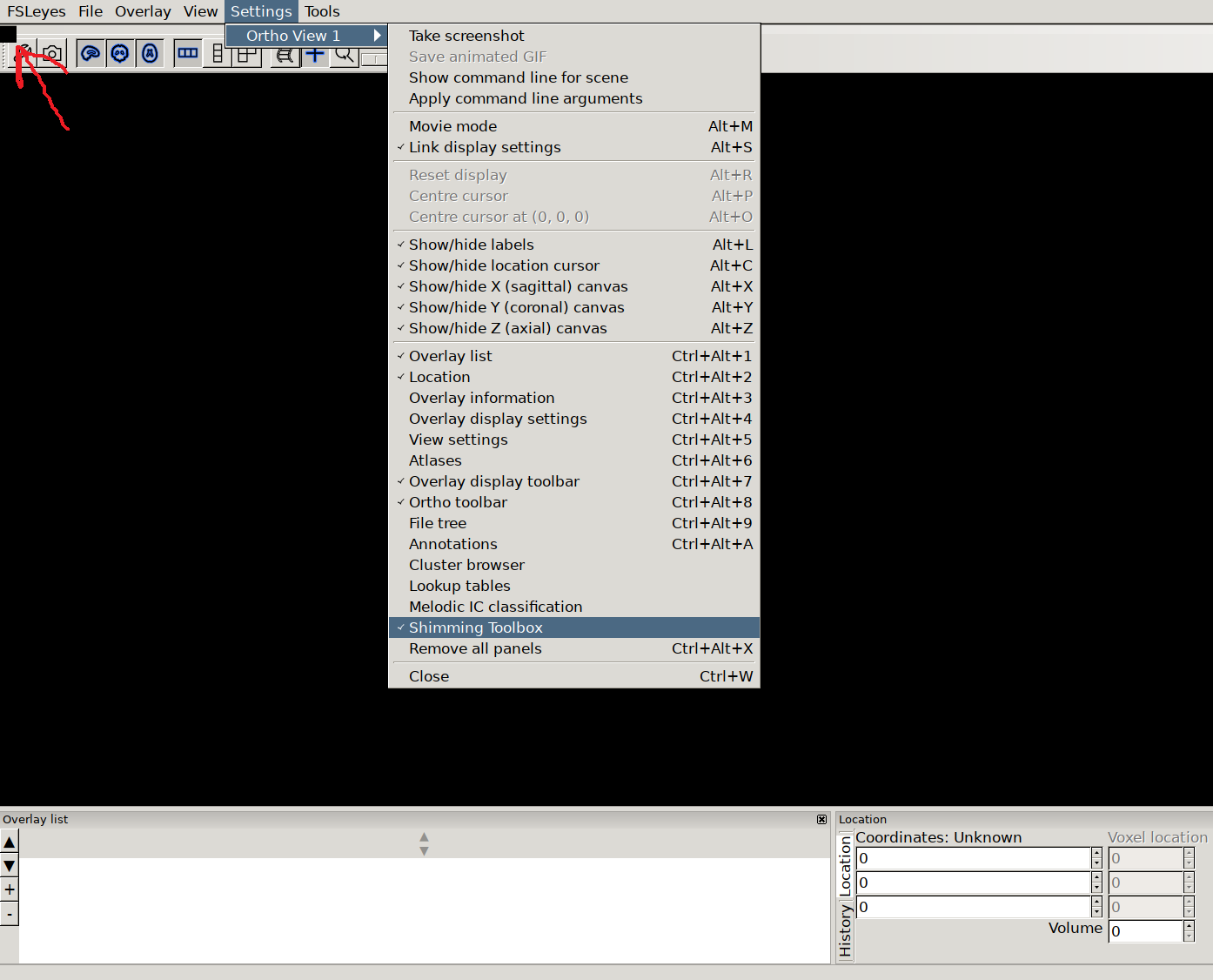
Task: Click the plus button to add overlay
Action: pyautogui.click(x=10, y=889)
